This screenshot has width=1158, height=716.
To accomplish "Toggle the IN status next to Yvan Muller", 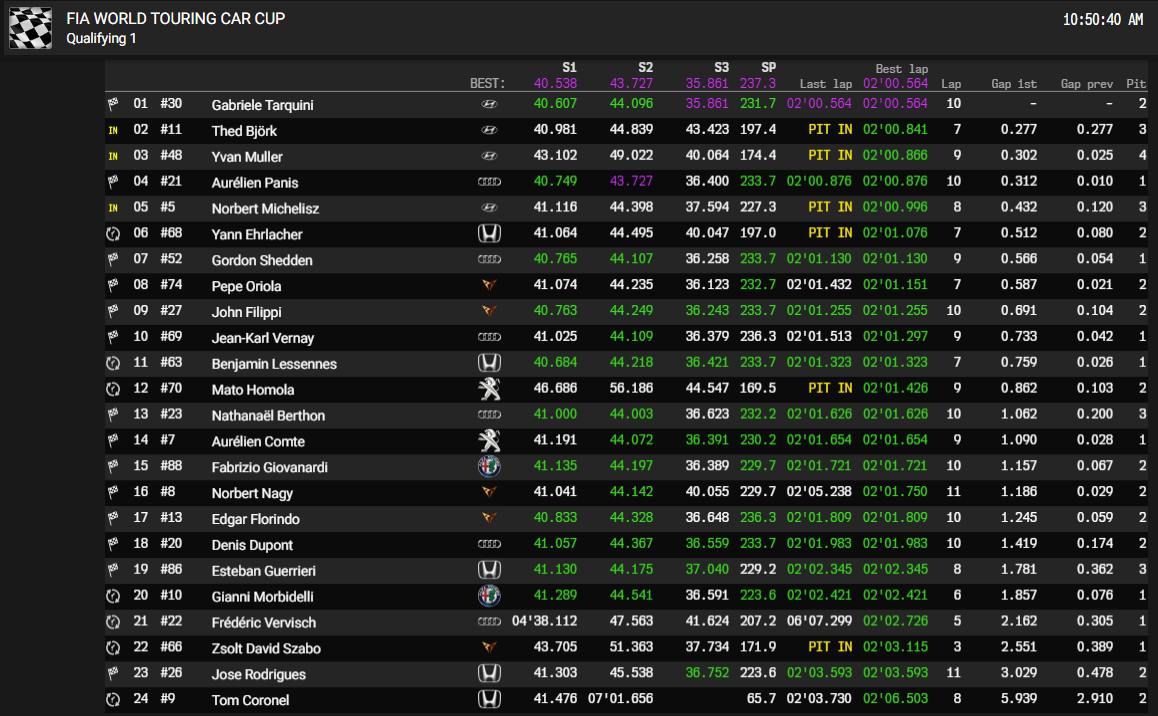I will click(x=112, y=155).
